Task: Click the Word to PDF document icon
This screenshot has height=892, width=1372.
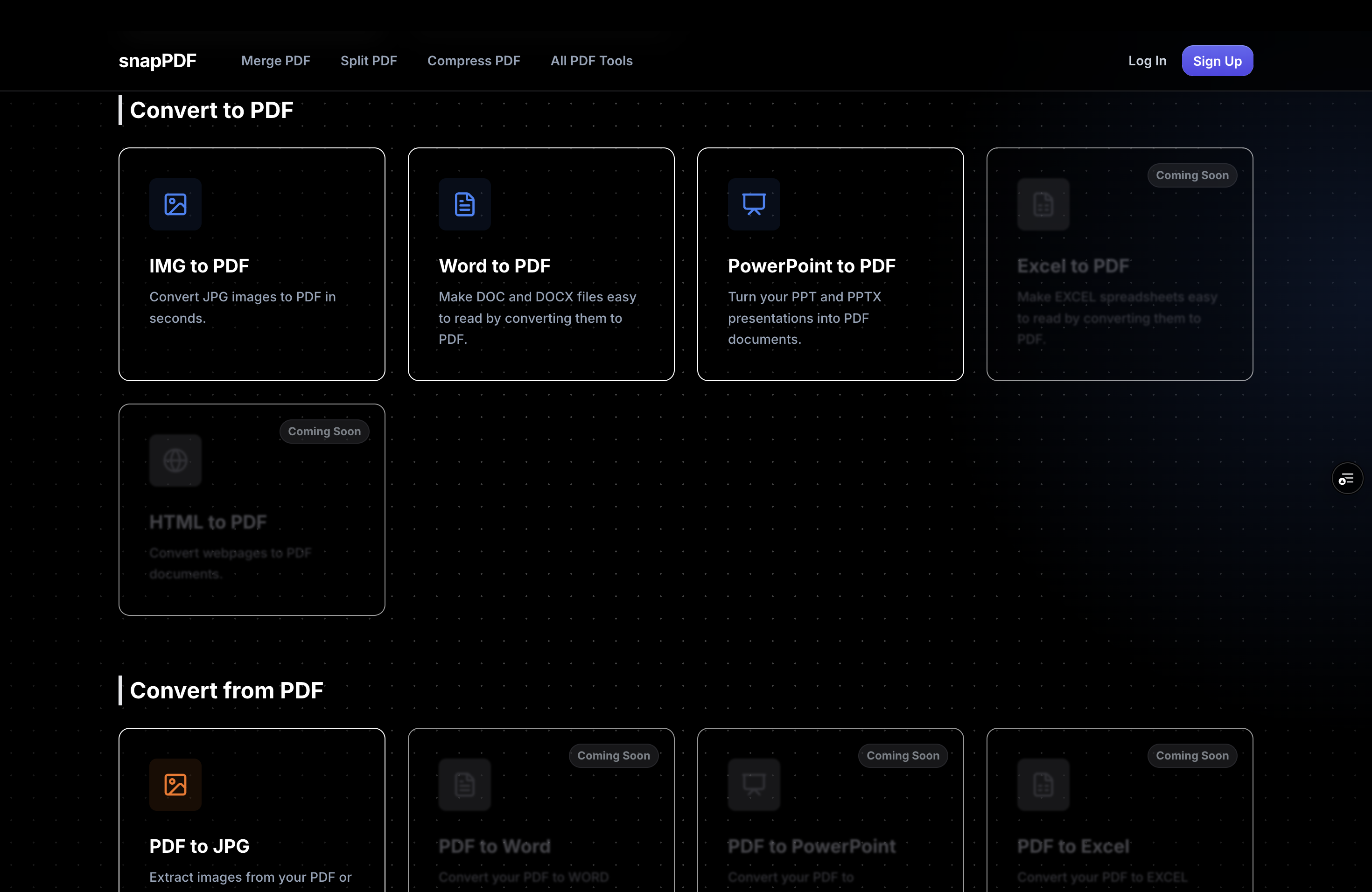Action: (x=465, y=204)
